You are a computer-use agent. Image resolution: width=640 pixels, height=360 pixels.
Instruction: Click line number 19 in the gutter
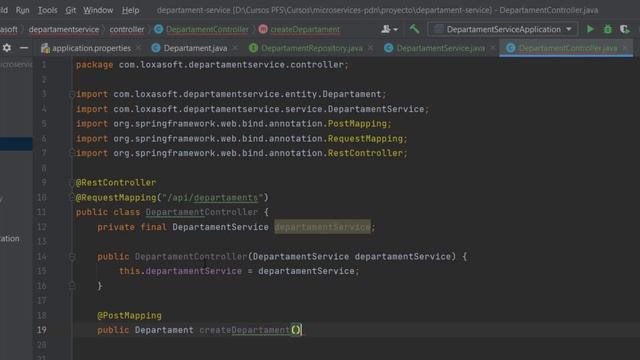point(42,330)
